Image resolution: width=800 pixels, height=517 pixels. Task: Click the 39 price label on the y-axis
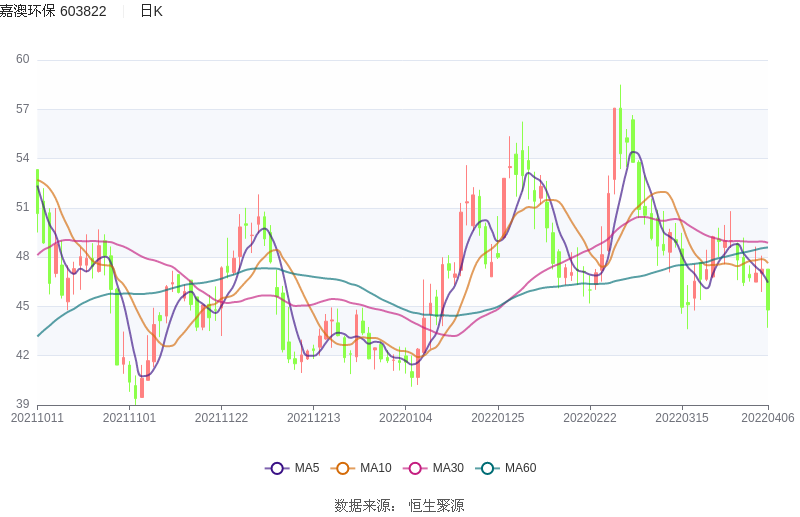click(x=23, y=404)
